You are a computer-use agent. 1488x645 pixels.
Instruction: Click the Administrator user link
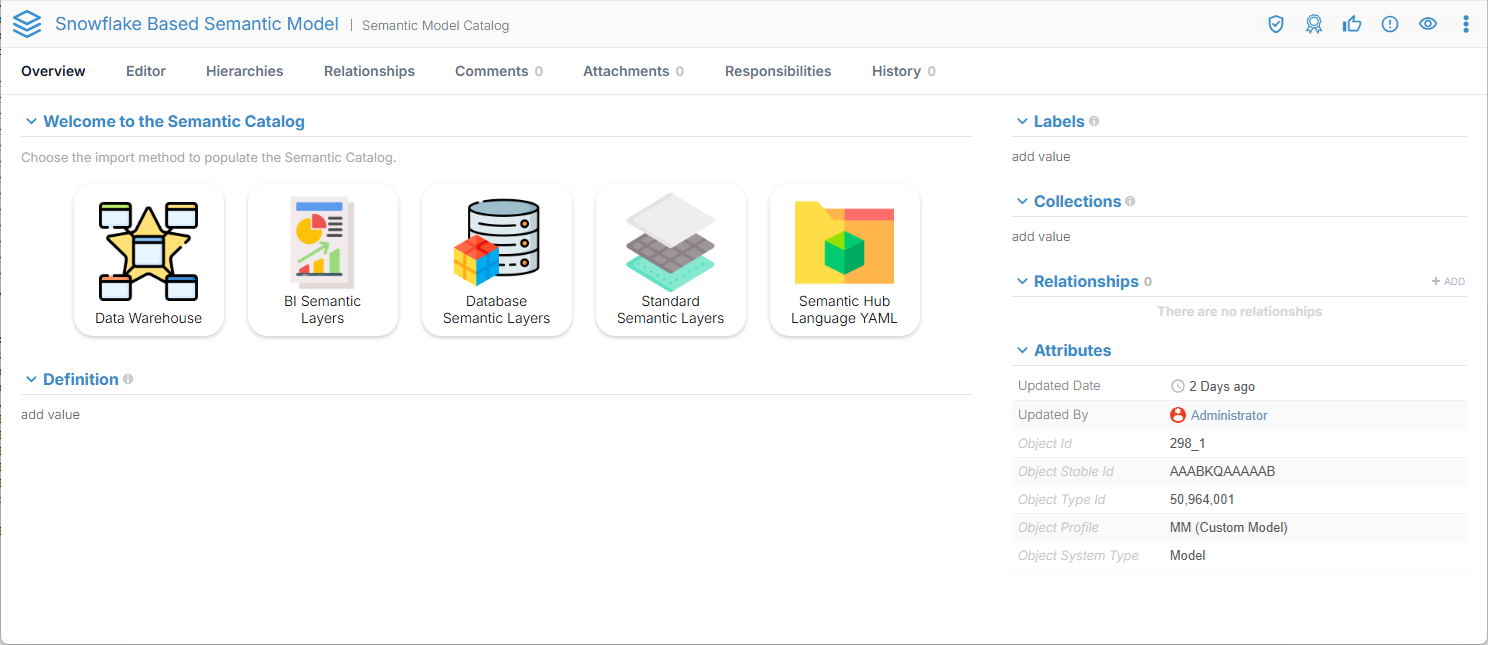tap(1228, 415)
